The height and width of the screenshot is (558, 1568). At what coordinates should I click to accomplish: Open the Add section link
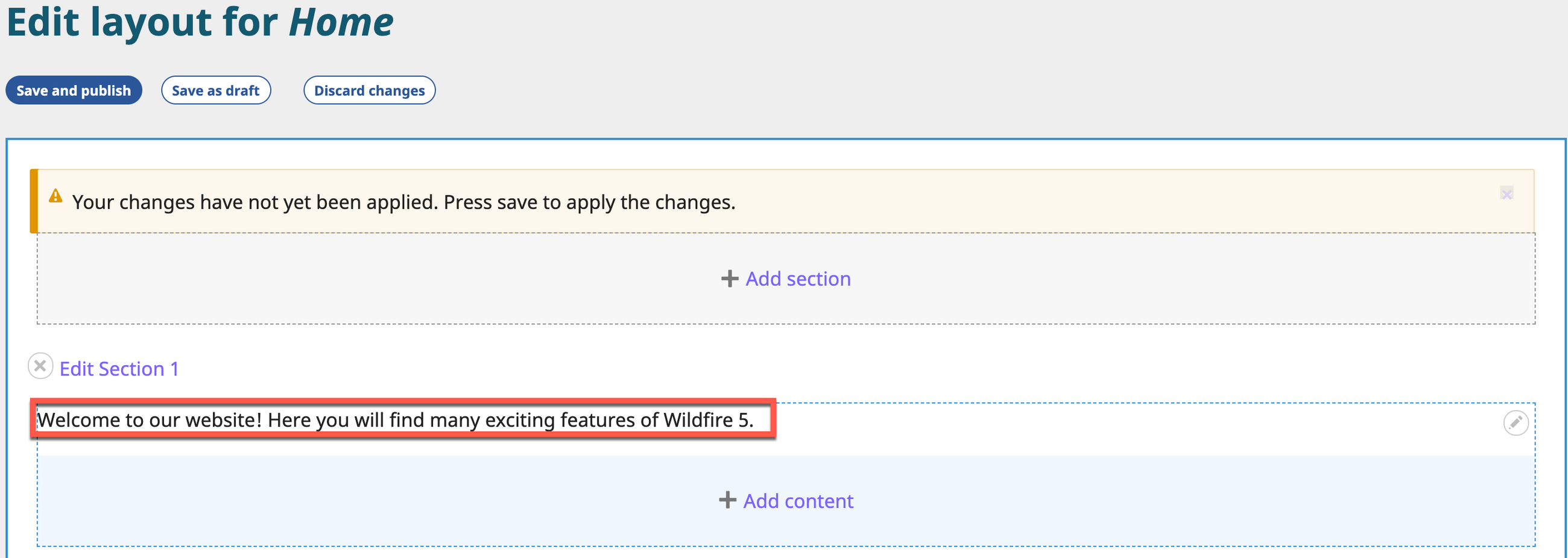pyautogui.click(x=797, y=278)
